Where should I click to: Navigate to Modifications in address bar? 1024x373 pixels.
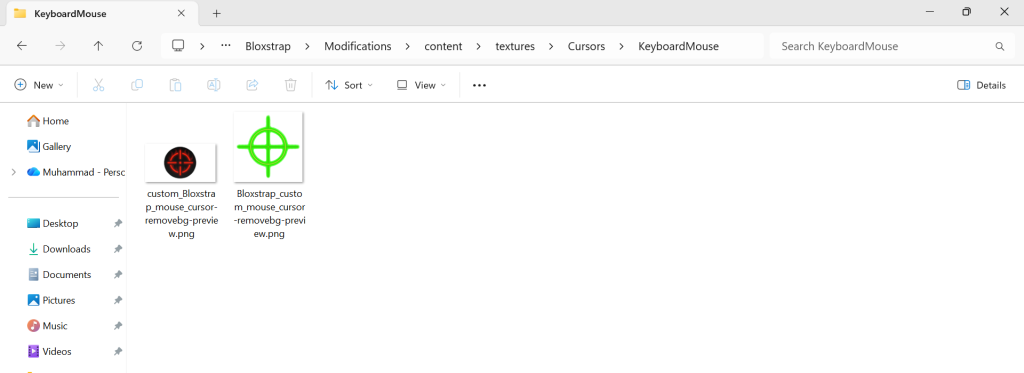coord(358,46)
